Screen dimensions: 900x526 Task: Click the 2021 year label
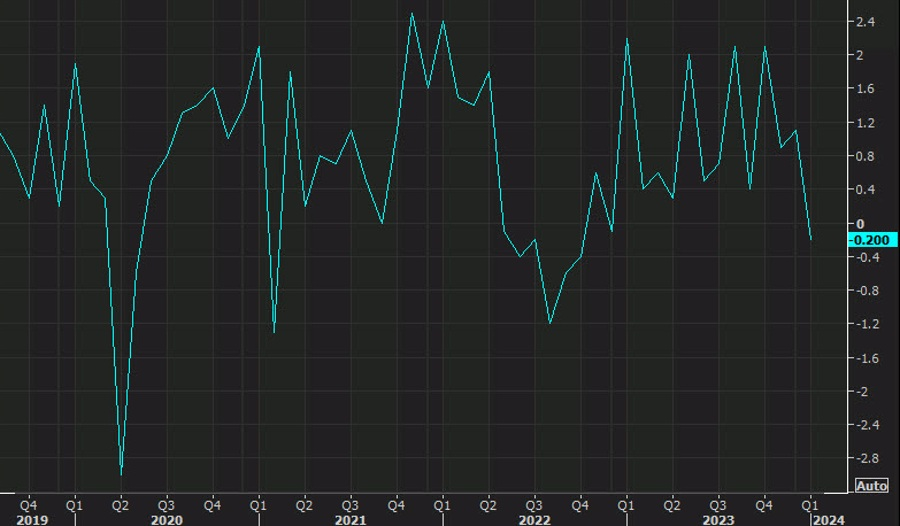351,520
